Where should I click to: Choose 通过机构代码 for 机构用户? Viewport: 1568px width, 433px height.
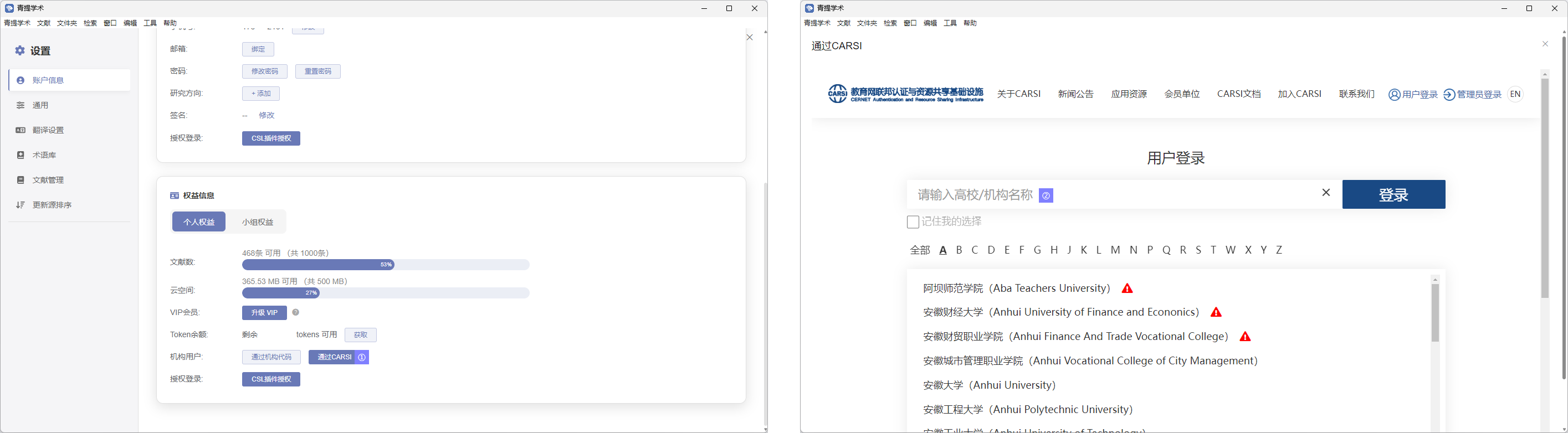coord(271,357)
